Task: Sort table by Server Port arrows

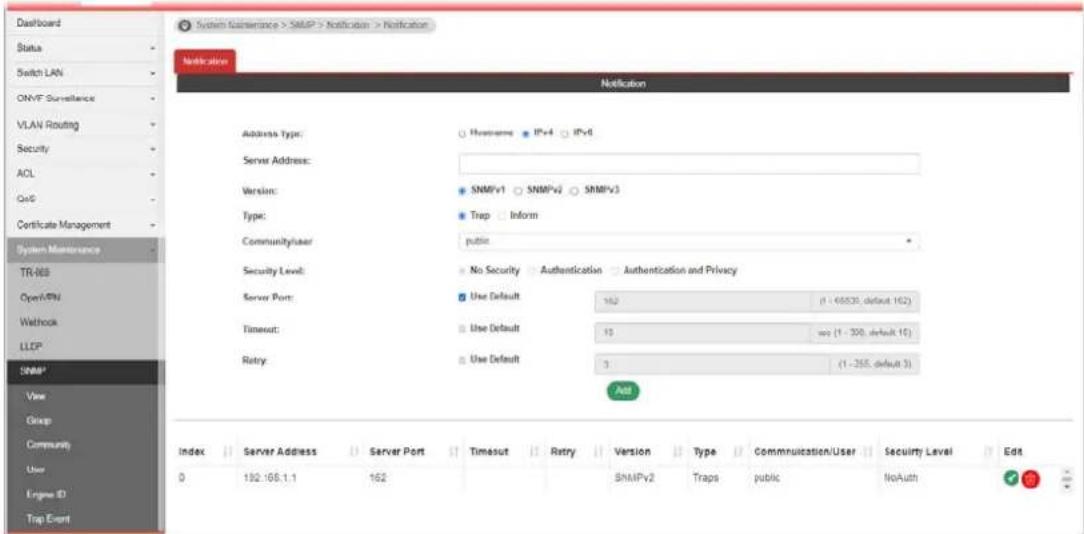Action: point(454,452)
